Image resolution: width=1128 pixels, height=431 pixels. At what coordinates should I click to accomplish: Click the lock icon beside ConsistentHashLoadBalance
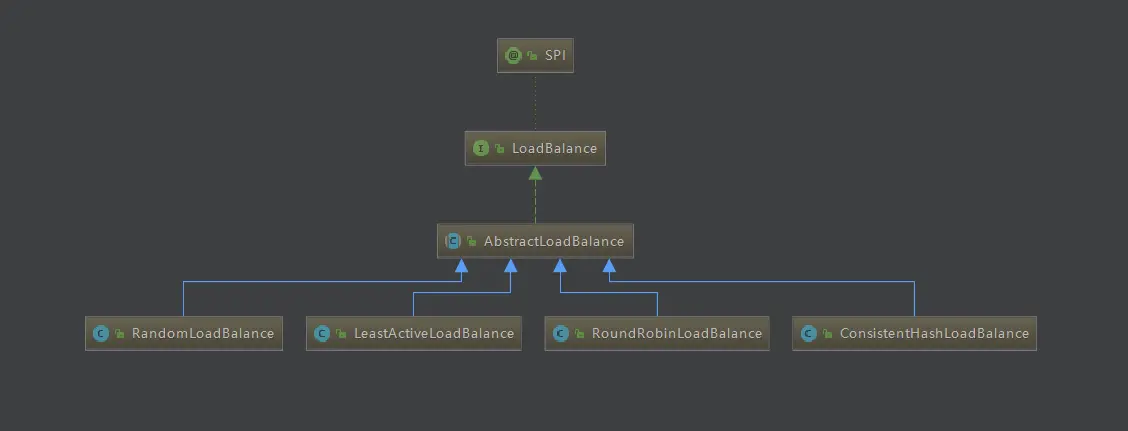[827, 335]
